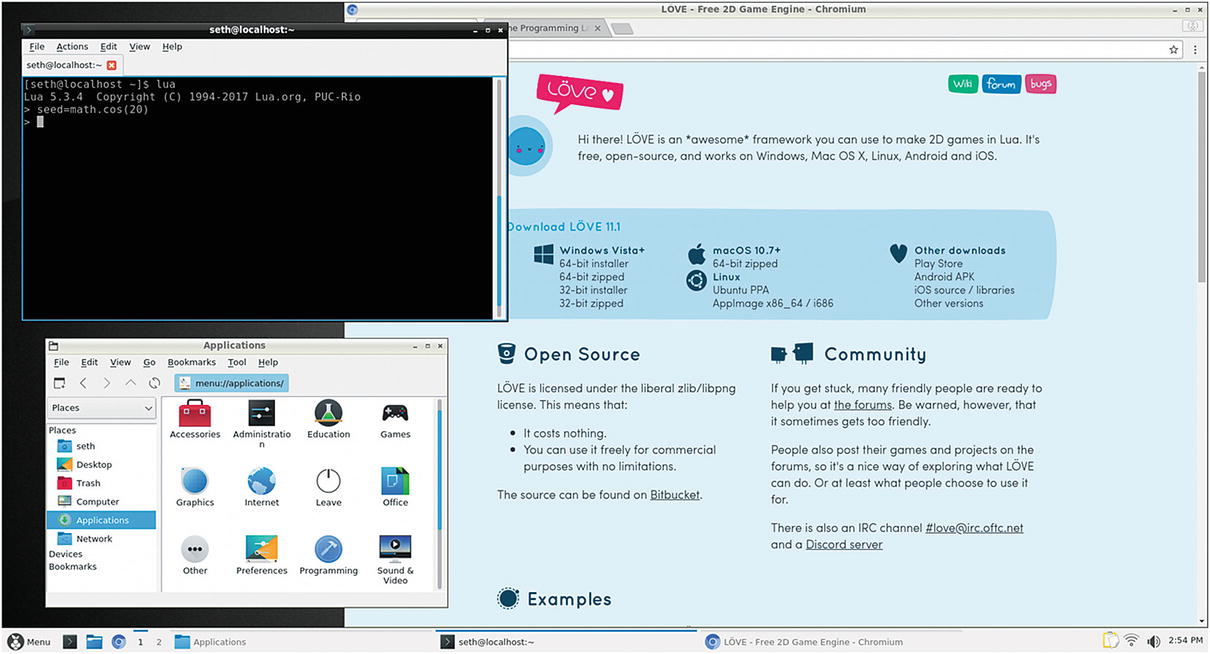Bookmark this page with the star icon

(1174, 49)
